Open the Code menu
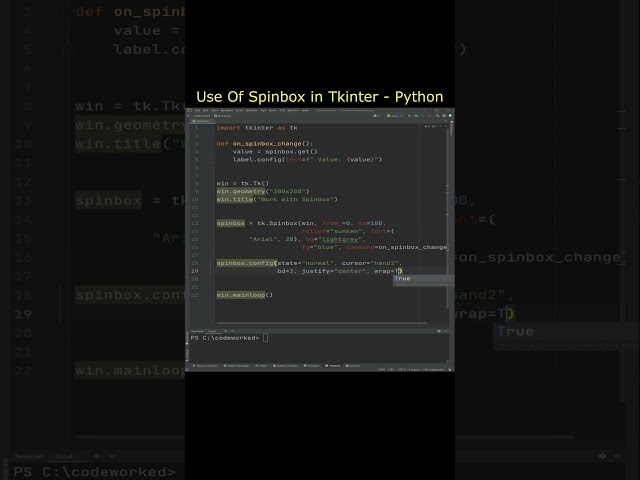The image size is (640, 480). click(x=240, y=110)
